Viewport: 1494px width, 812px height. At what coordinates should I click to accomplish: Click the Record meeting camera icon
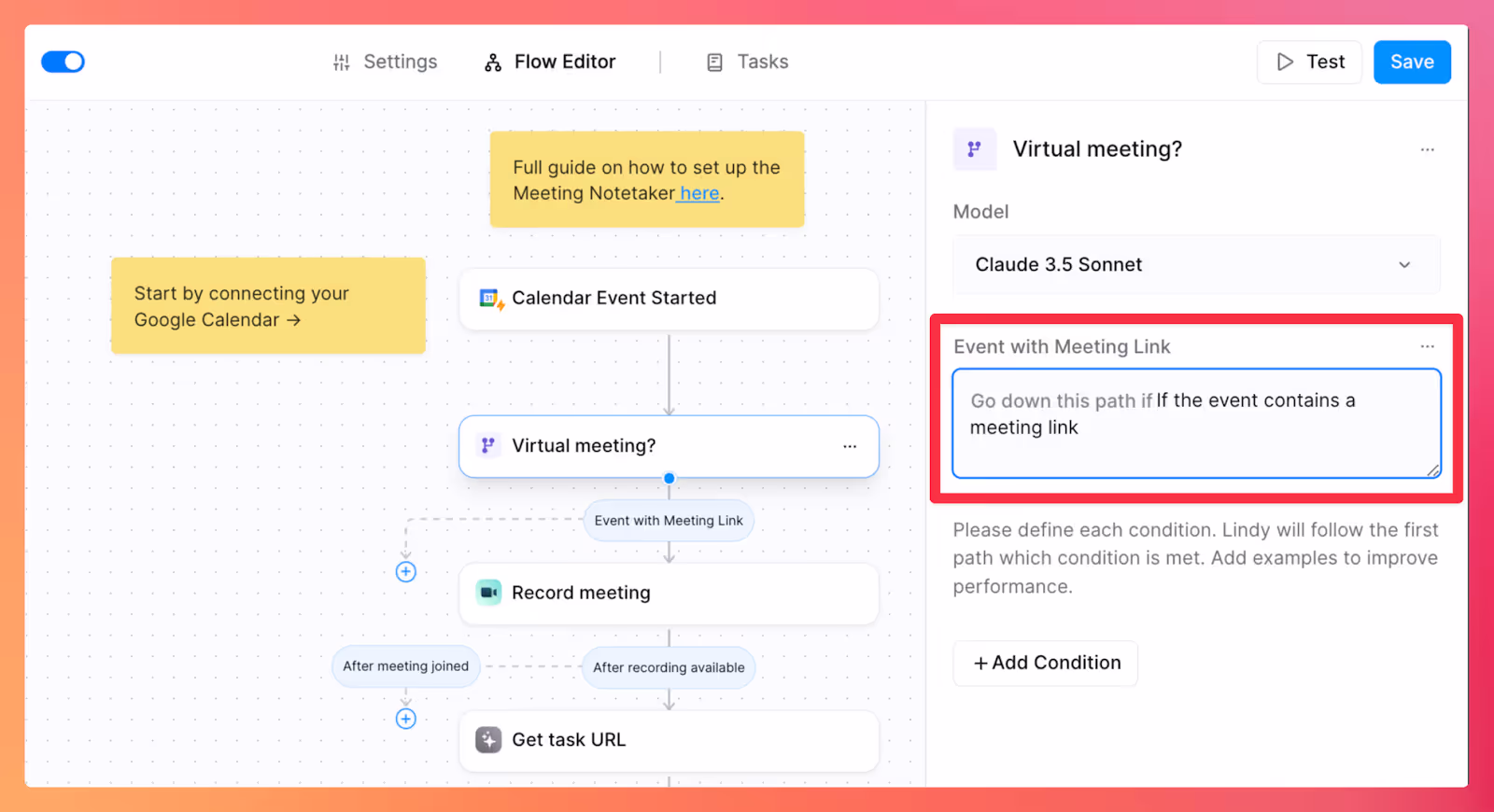pyautogui.click(x=488, y=593)
